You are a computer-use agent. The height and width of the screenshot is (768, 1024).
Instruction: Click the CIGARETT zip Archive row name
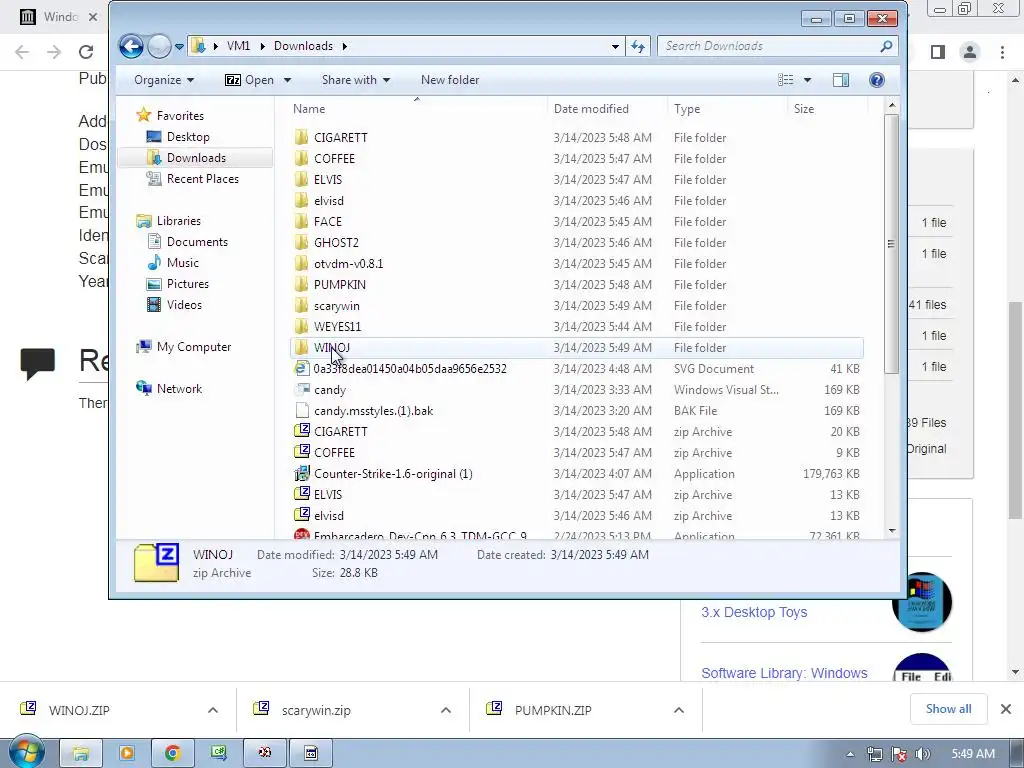click(x=341, y=432)
